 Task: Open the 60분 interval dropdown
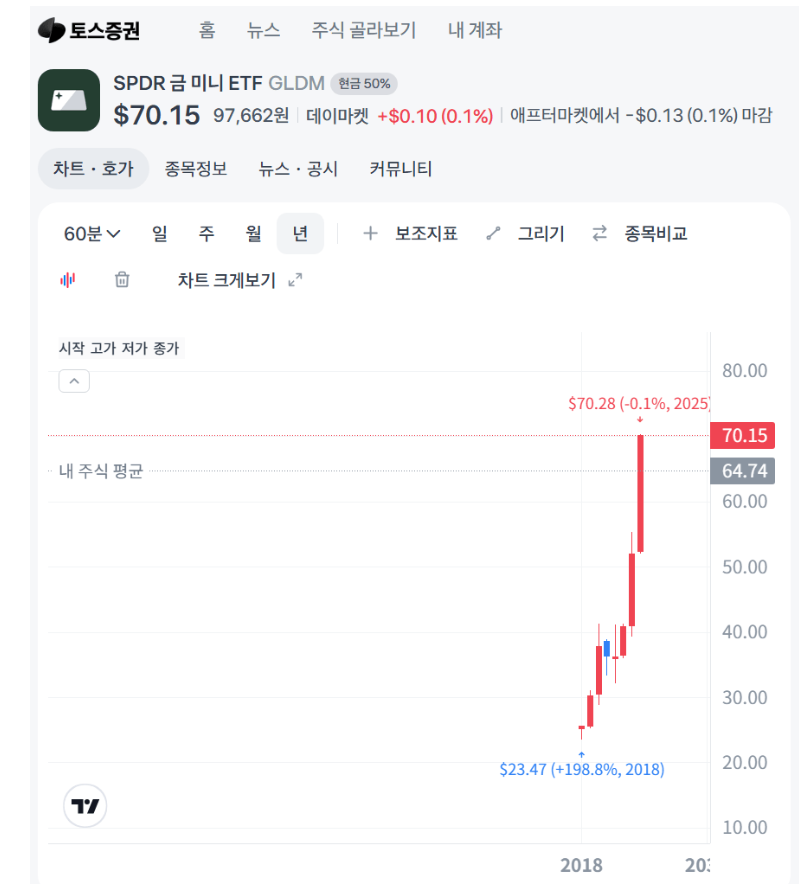(x=92, y=234)
